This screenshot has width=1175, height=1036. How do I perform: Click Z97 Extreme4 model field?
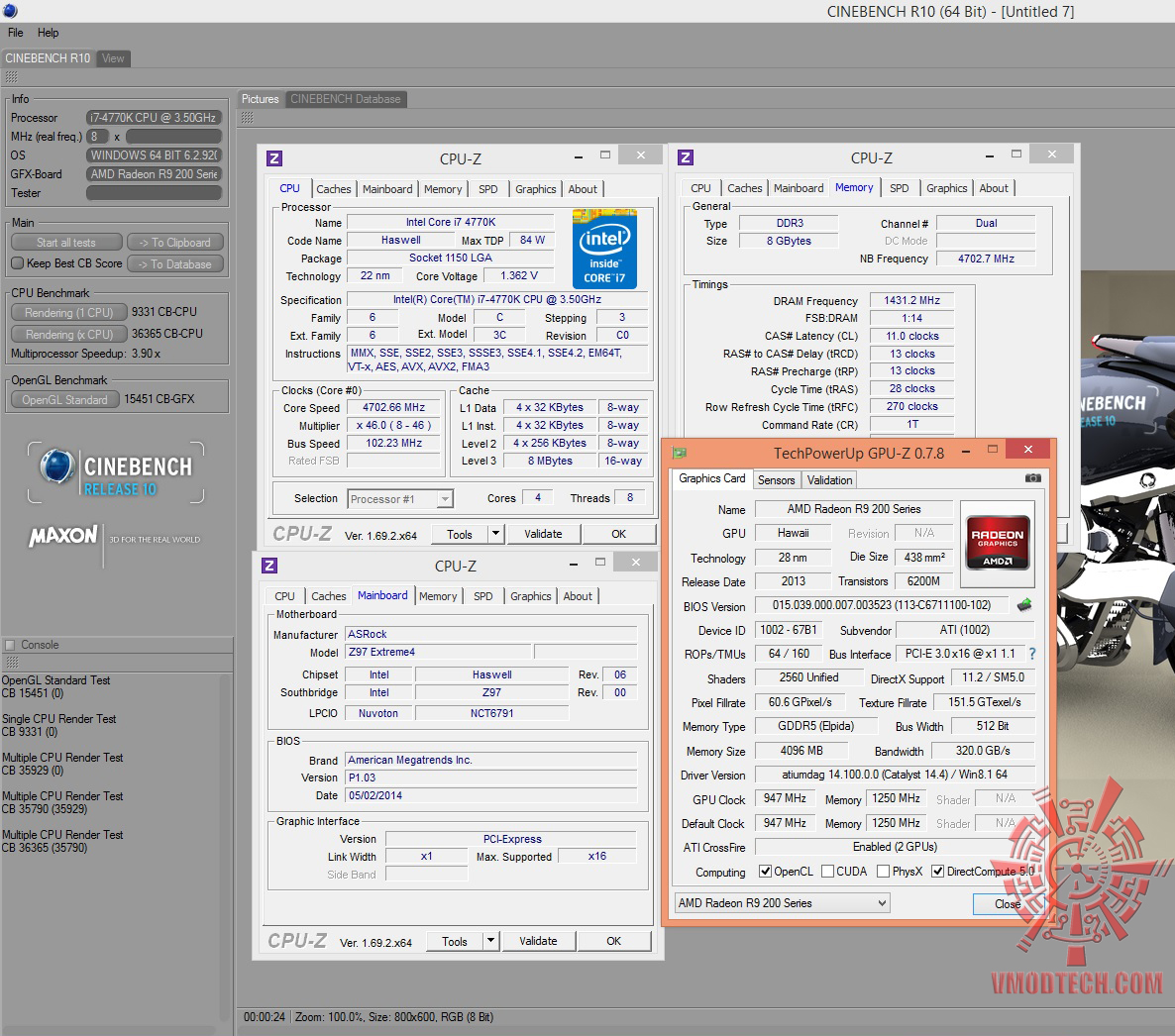point(438,652)
